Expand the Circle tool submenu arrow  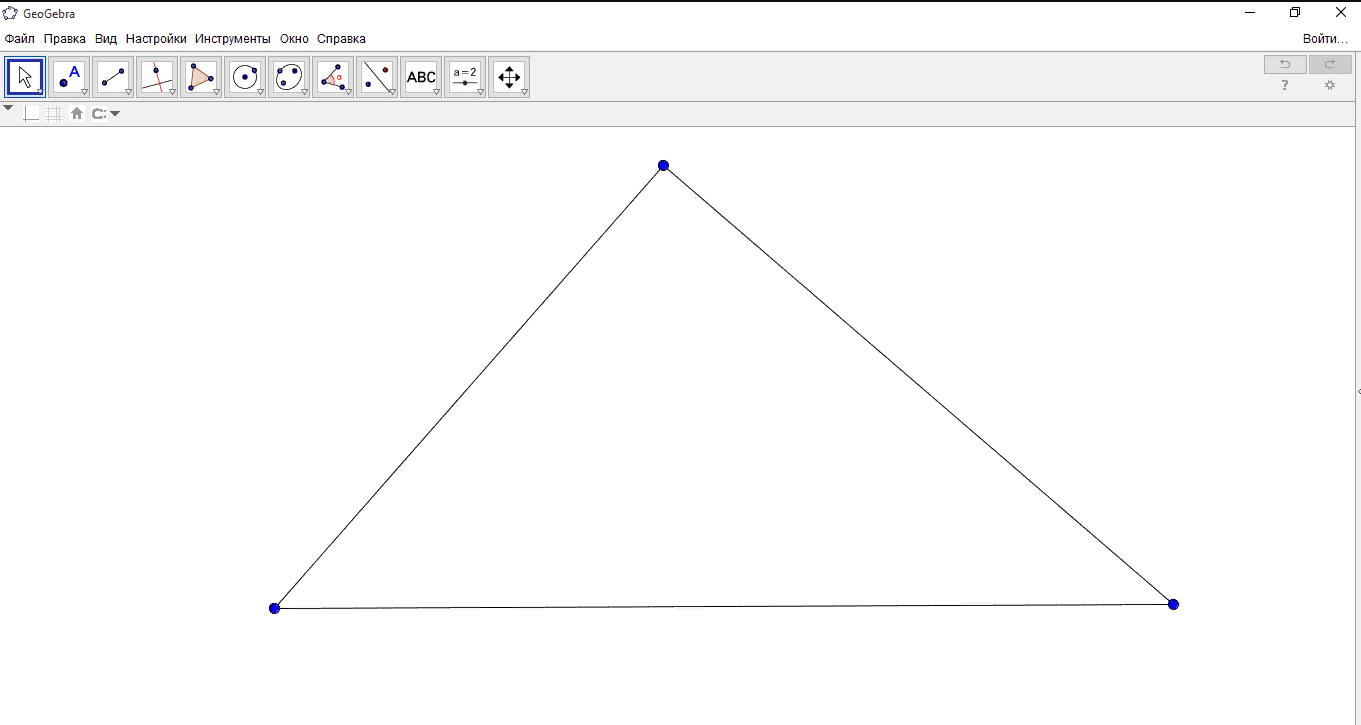(x=260, y=92)
